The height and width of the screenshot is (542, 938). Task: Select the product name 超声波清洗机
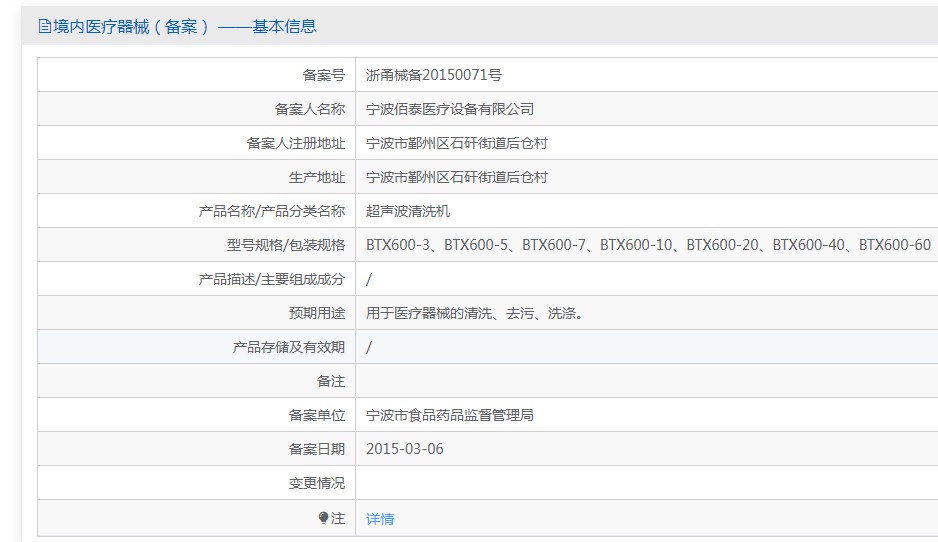pyautogui.click(x=408, y=211)
